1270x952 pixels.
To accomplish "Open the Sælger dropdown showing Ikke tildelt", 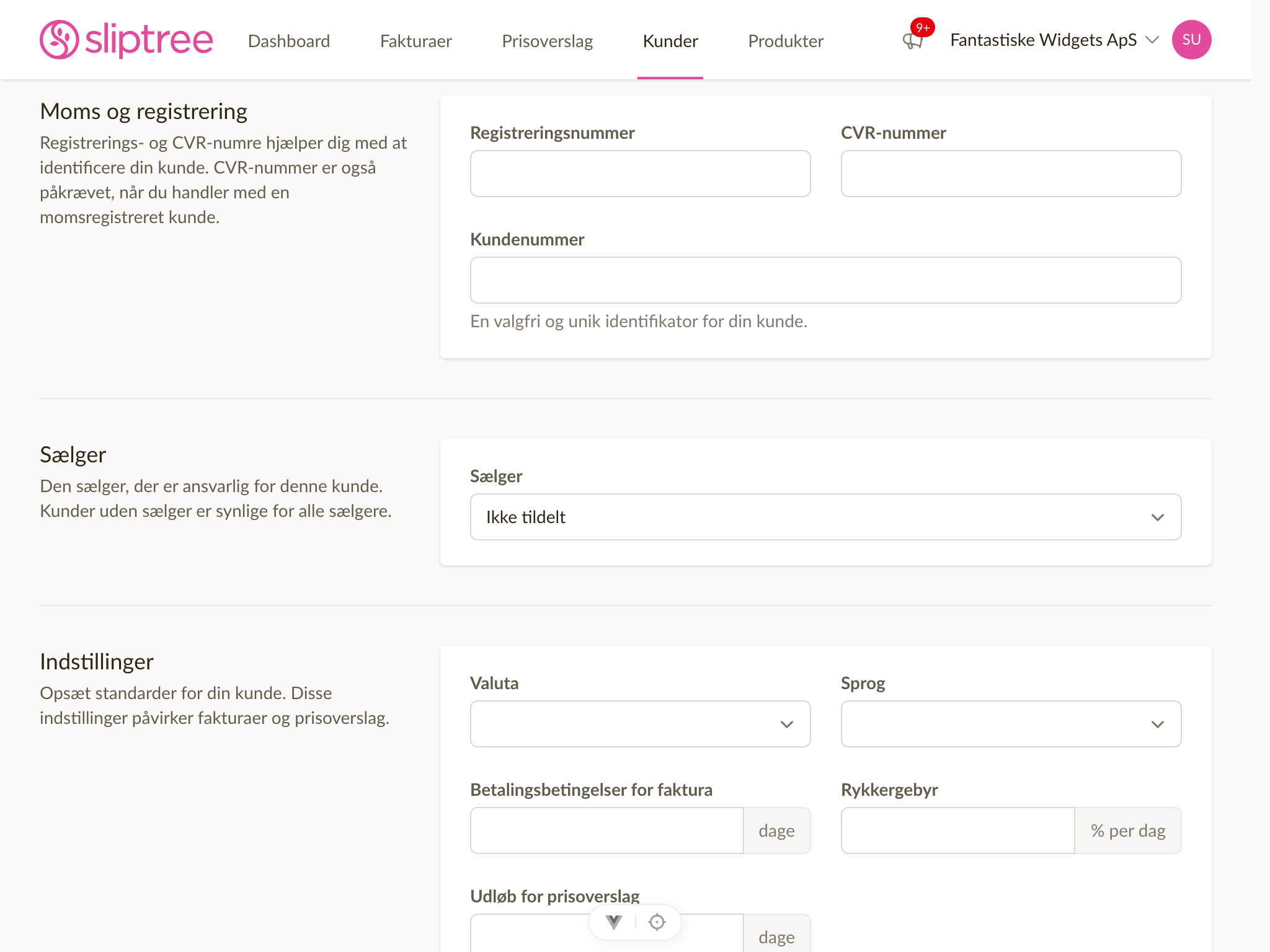I will 825,517.
